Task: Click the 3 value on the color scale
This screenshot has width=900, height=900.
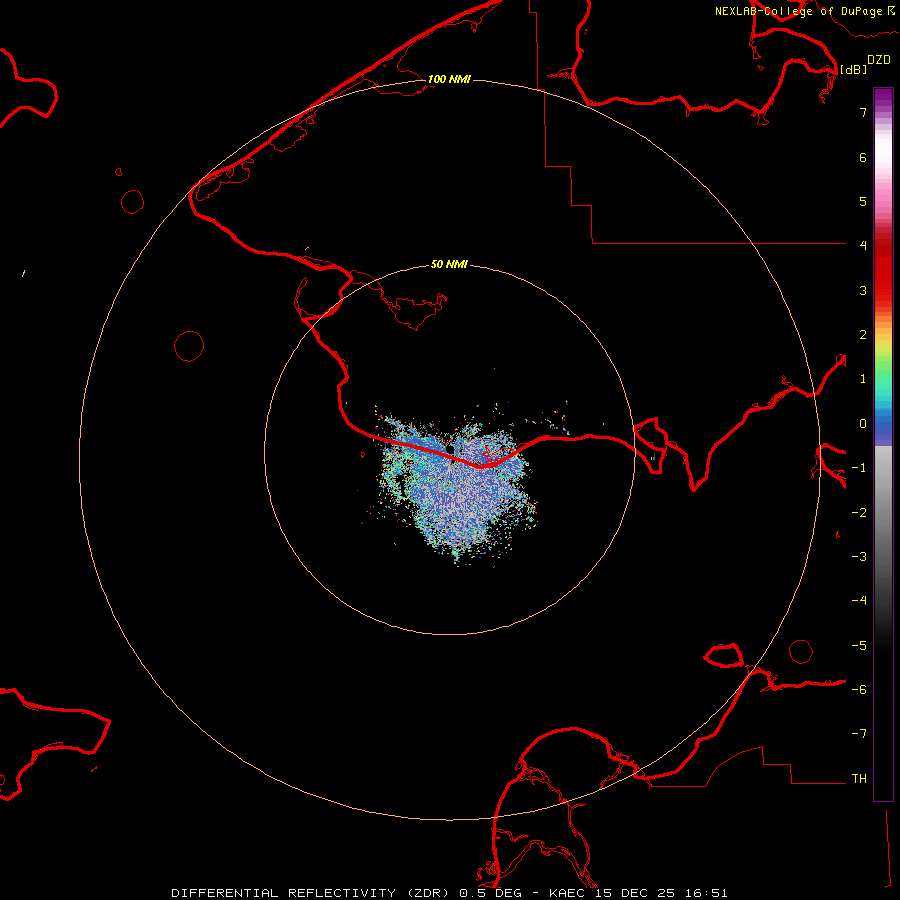Action: 863,290
